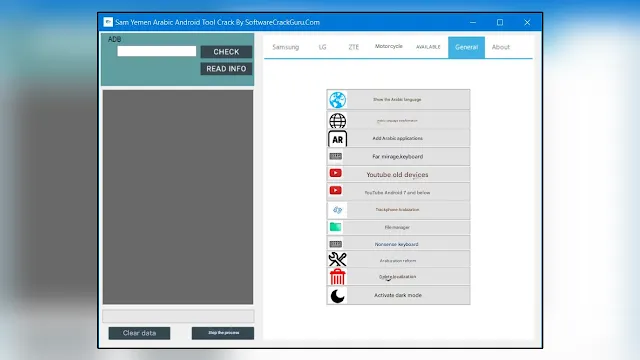Open the Samsung tab
This screenshot has width=640, height=360.
(x=286, y=47)
